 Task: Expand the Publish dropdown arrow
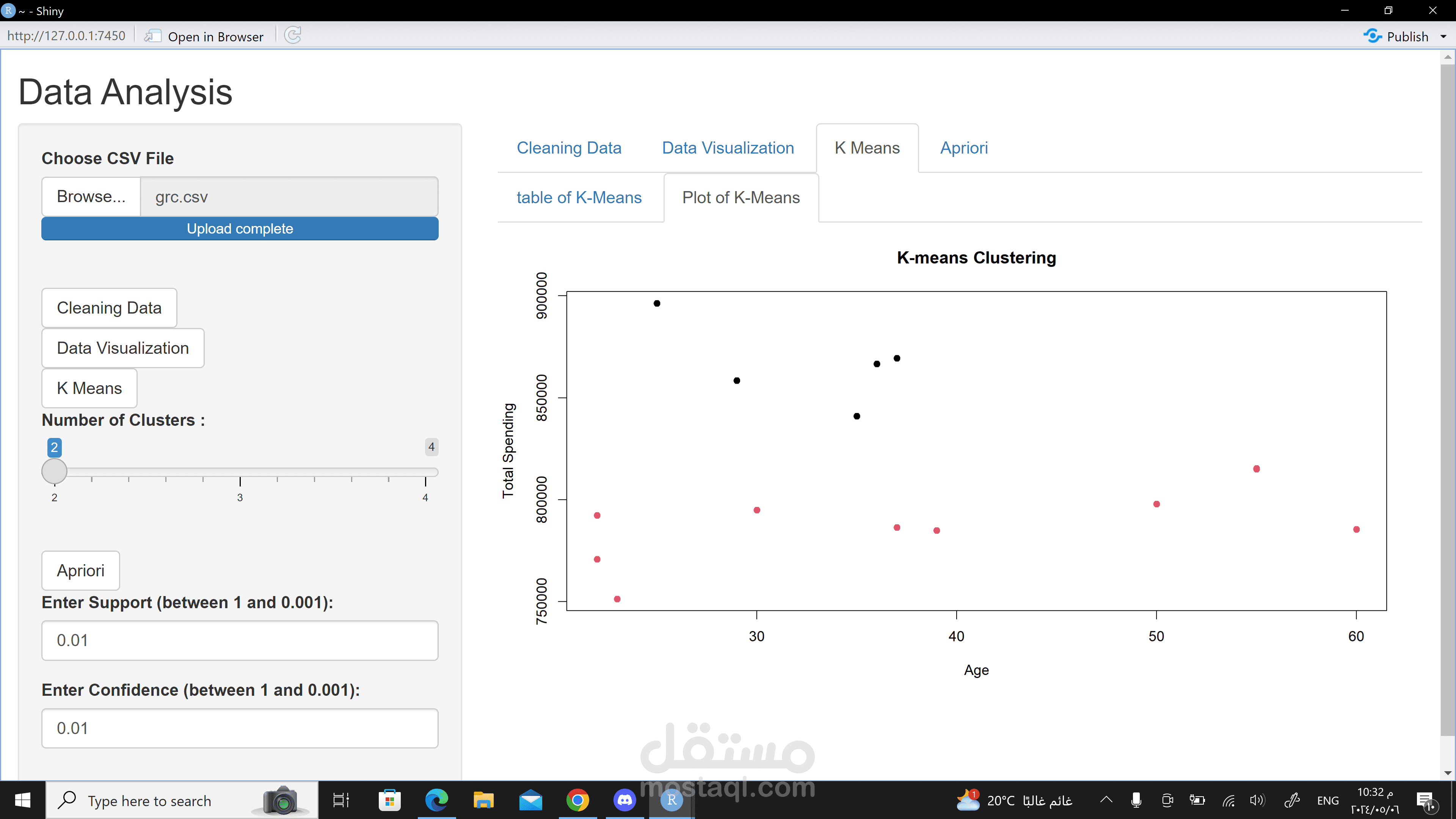coord(1443,37)
